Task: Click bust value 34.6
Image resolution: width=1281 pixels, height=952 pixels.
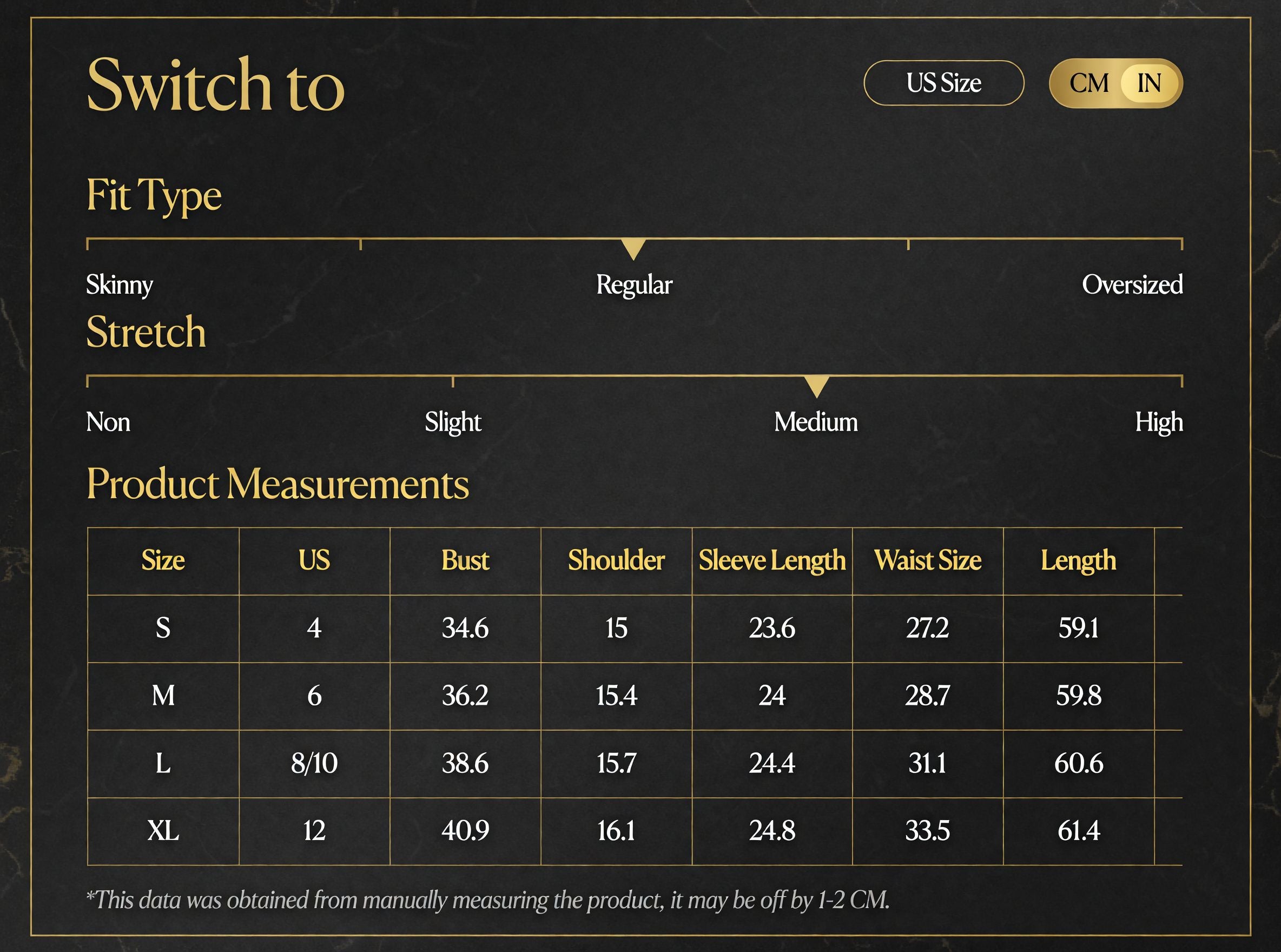Action: [x=465, y=628]
